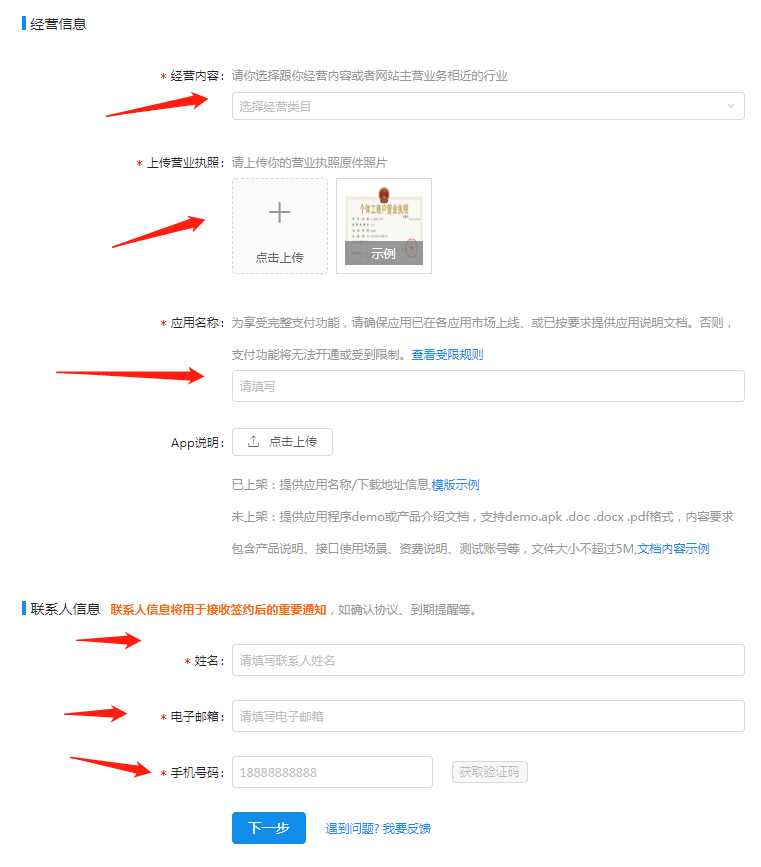Click the 经营内容 field label
Screen dimensions: 761x867
[195, 76]
